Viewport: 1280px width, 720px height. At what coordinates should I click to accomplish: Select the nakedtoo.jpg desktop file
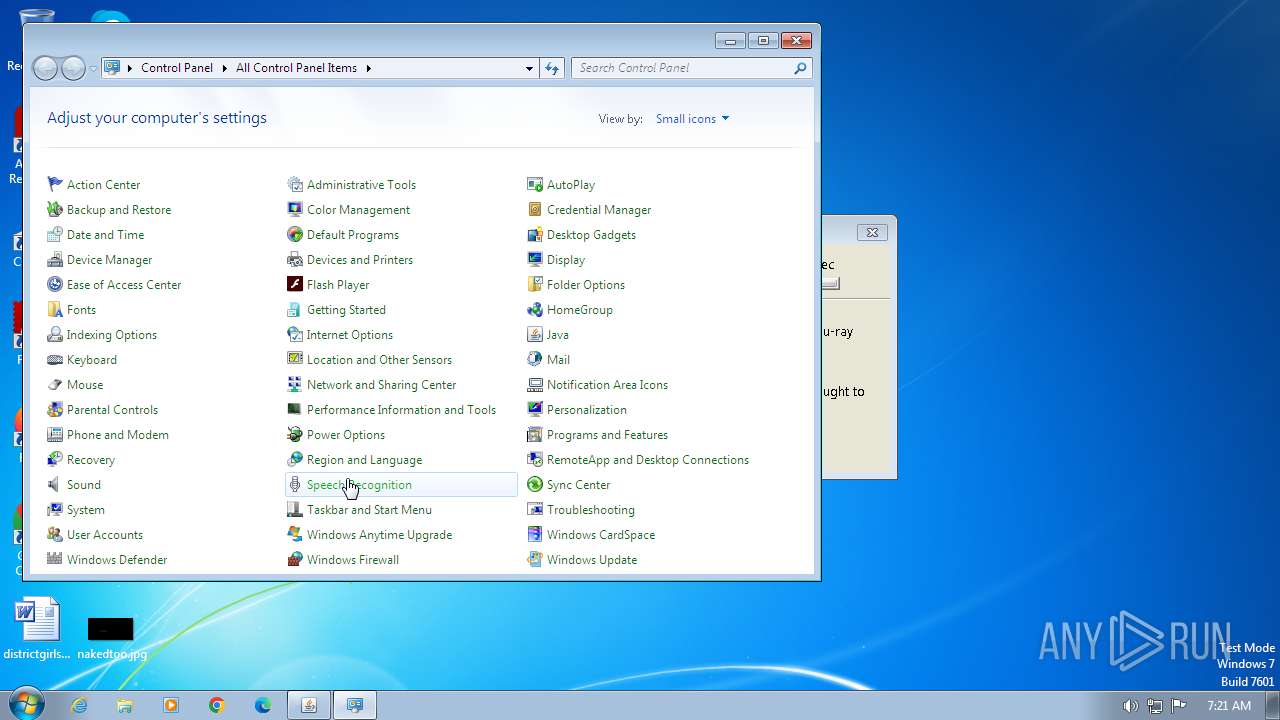tap(111, 636)
